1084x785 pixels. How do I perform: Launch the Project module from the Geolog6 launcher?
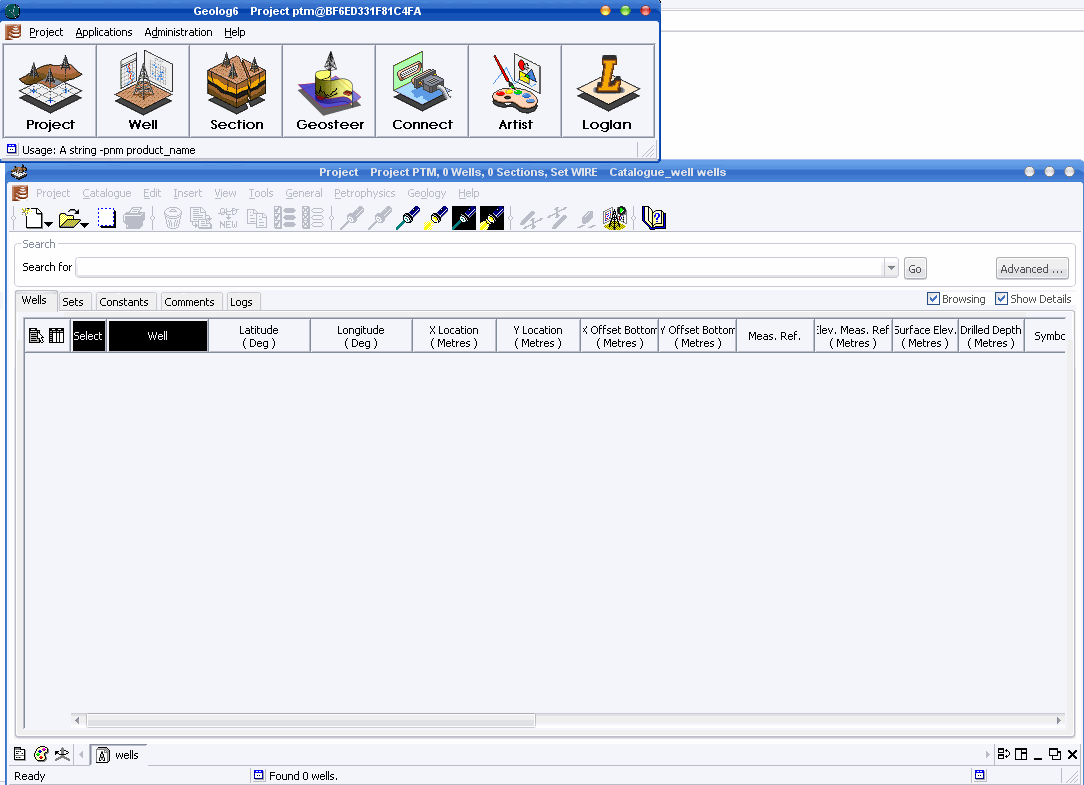click(50, 91)
